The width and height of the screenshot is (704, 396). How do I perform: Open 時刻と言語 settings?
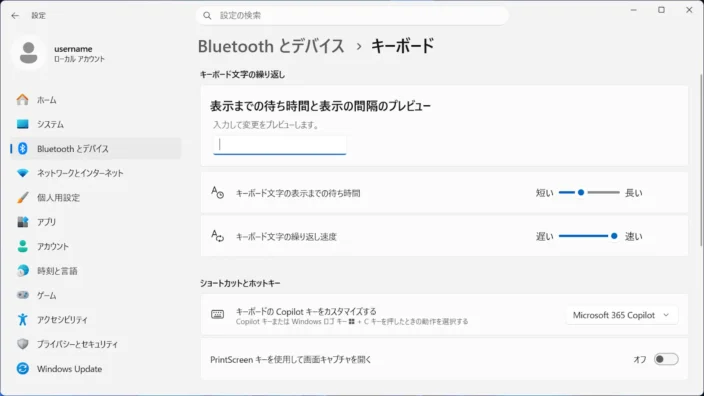pyautogui.click(x=96, y=271)
